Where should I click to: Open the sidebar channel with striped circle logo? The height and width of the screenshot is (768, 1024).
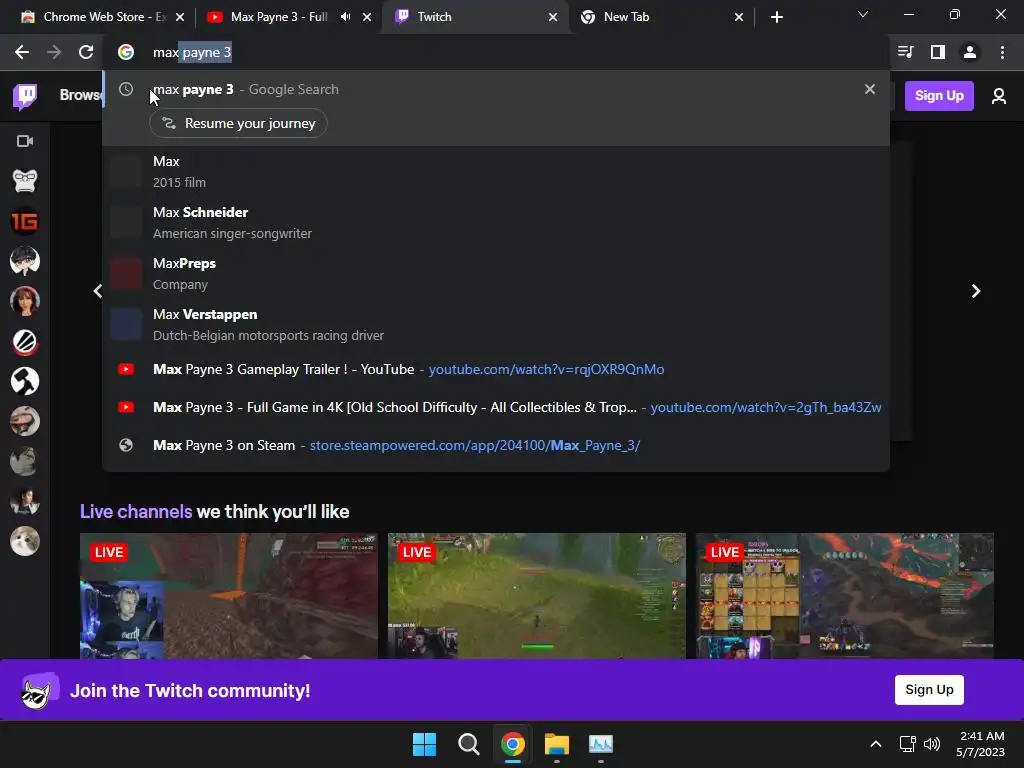click(25, 342)
